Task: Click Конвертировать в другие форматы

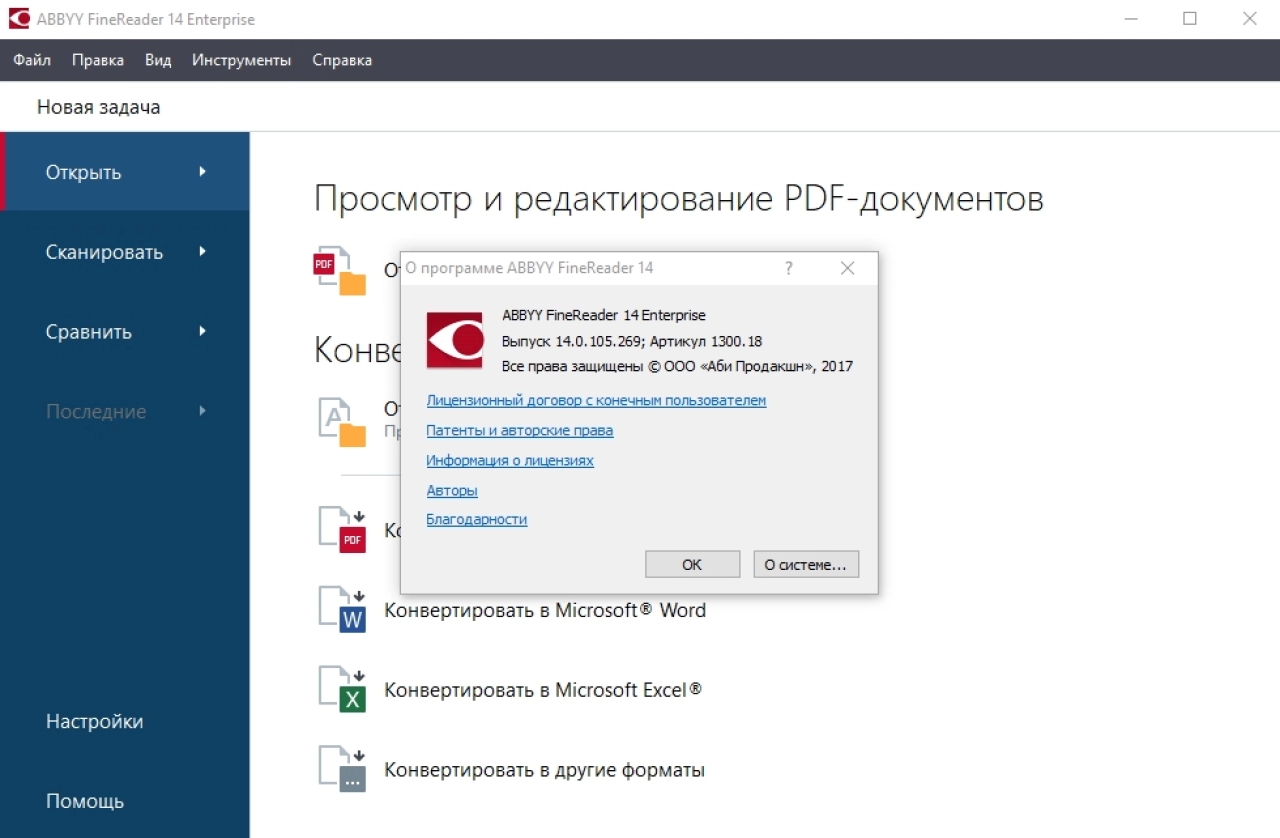Action: tap(544, 770)
